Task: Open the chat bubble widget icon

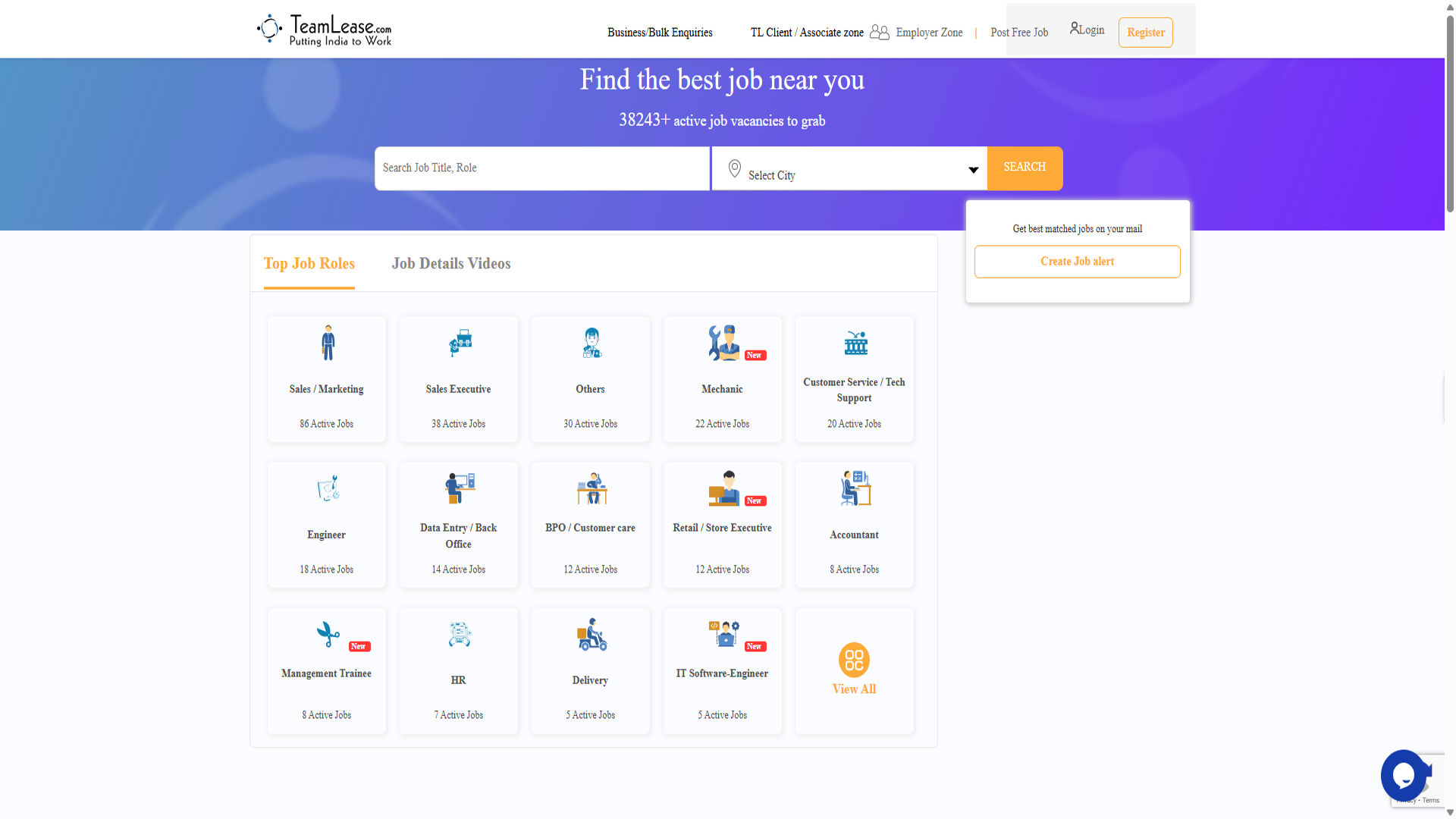Action: [x=1403, y=775]
